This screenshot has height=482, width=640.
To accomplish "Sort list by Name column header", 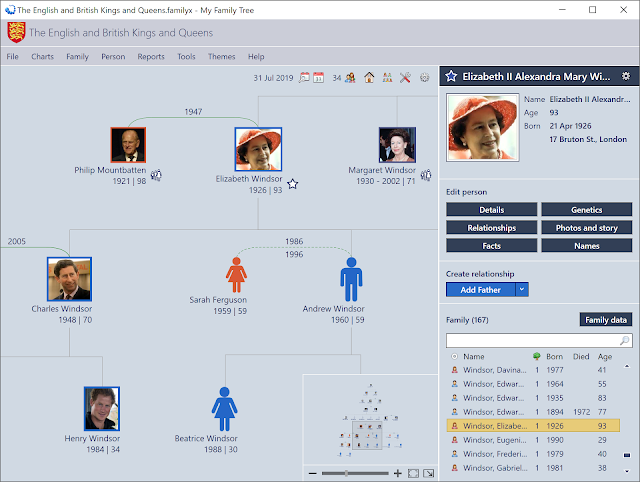I will (x=473, y=356).
